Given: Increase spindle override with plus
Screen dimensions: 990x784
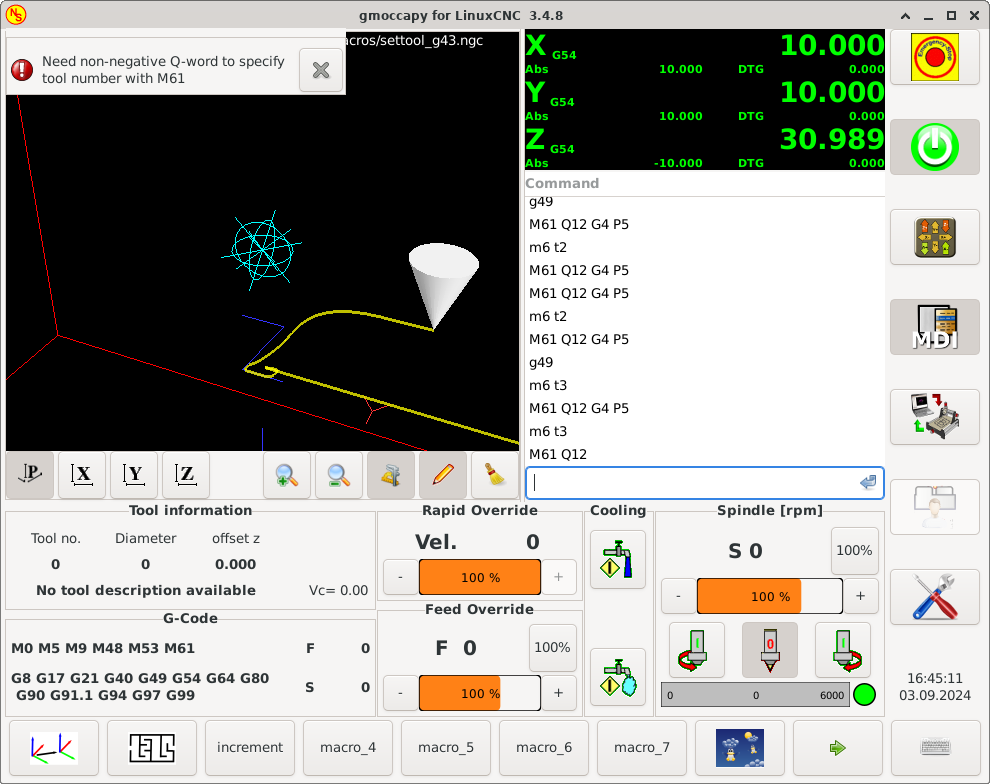Looking at the screenshot, I should coord(861,596).
